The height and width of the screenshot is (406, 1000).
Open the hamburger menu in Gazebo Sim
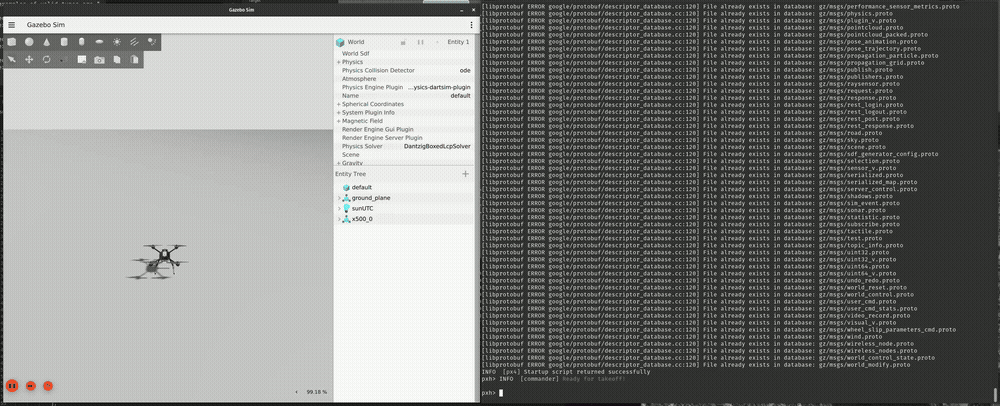(x=12, y=23)
